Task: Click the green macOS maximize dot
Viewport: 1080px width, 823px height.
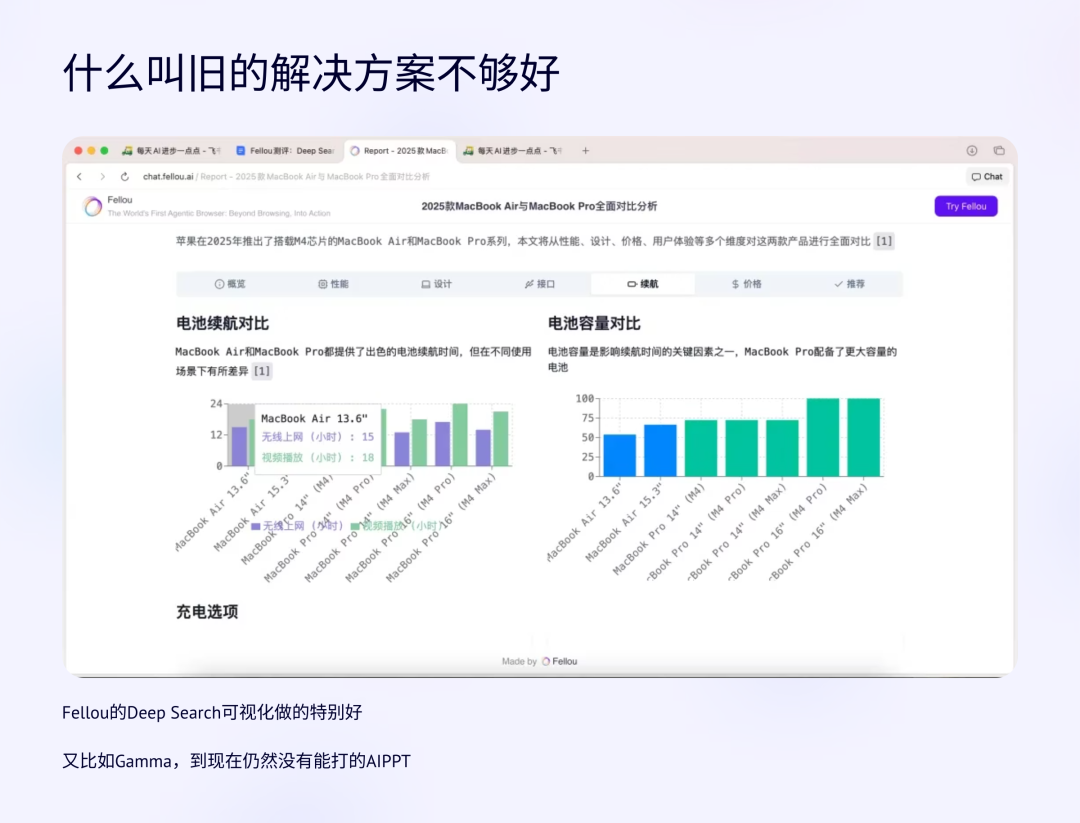Action: [104, 151]
